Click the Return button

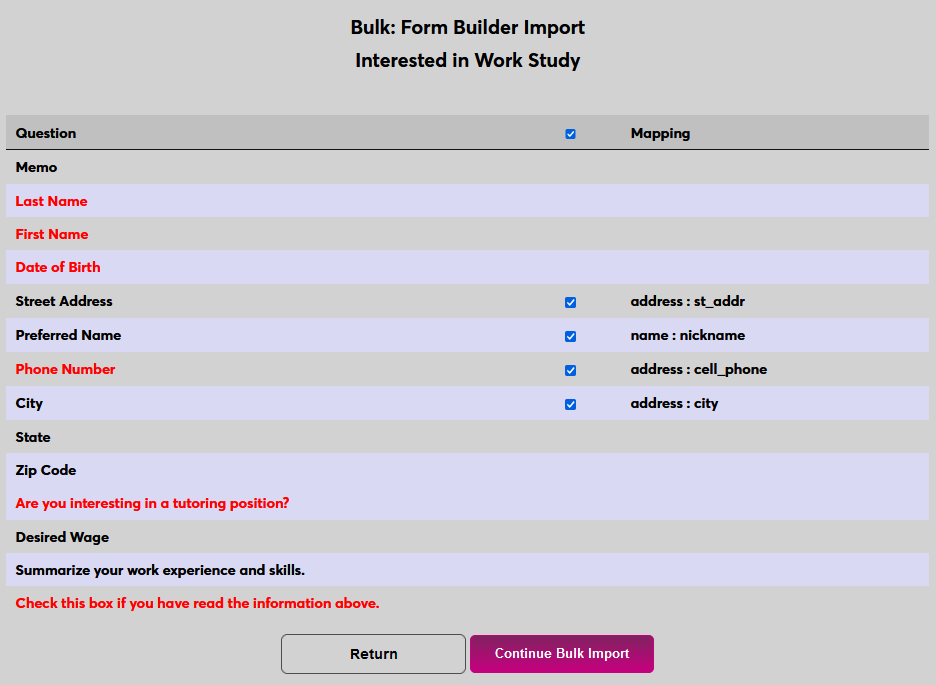(x=372, y=653)
